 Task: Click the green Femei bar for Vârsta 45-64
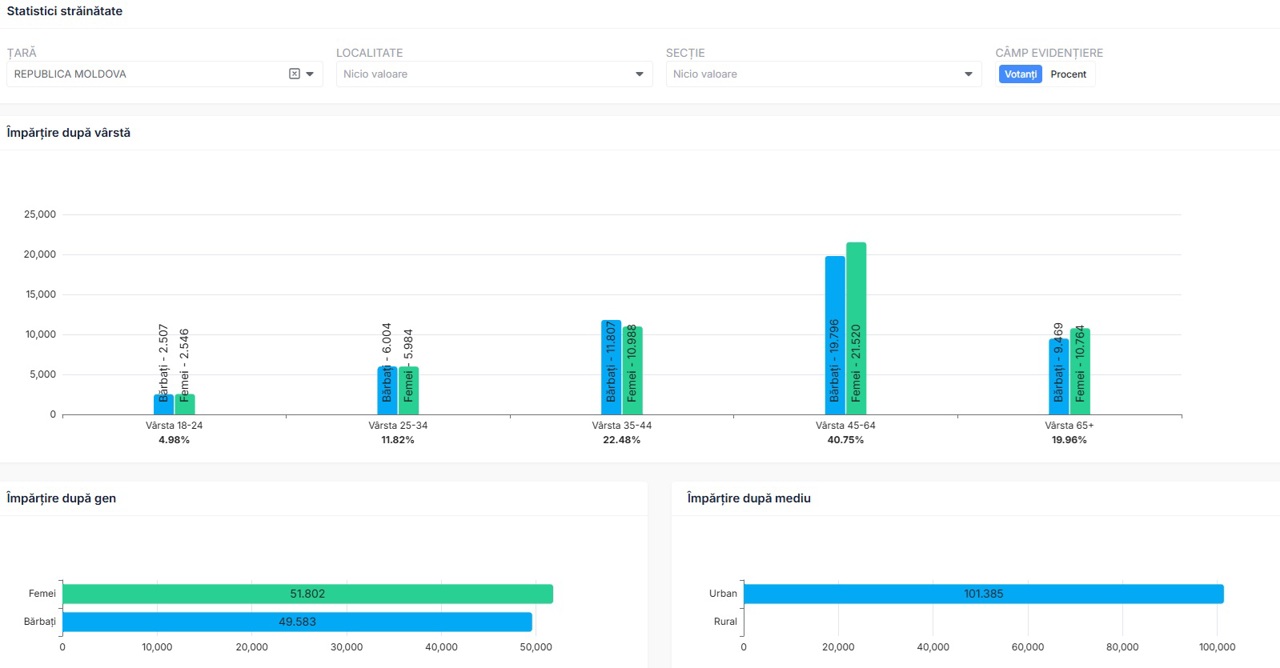click(x=856, y=328)
